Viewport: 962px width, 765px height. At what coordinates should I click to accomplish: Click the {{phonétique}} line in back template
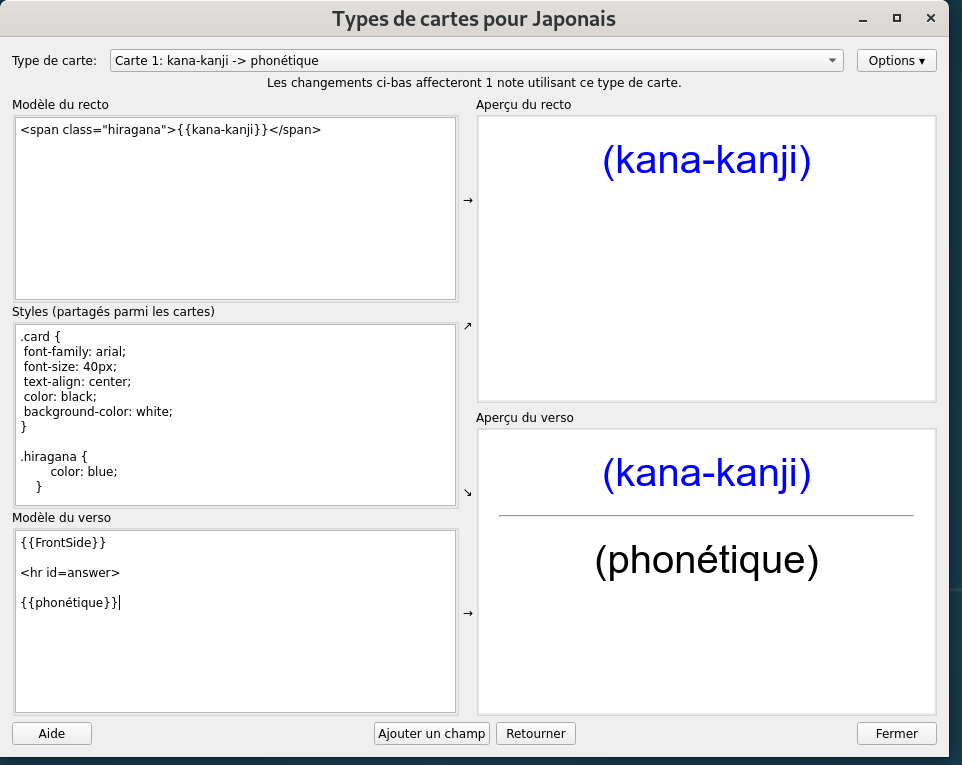click(x=69, y=603)
